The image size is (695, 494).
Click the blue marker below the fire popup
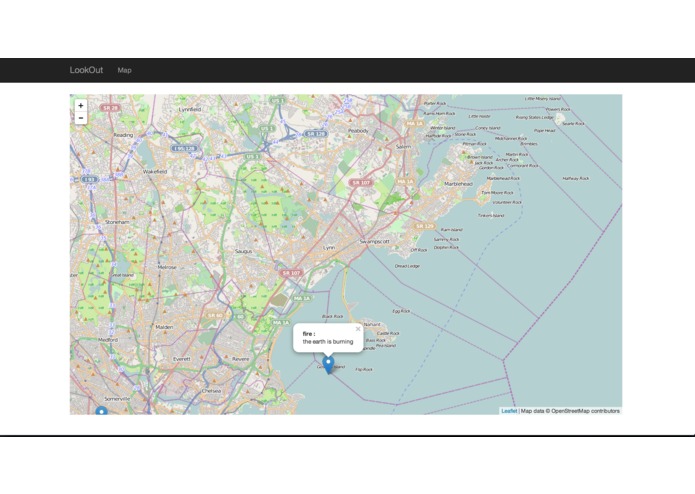328,365
